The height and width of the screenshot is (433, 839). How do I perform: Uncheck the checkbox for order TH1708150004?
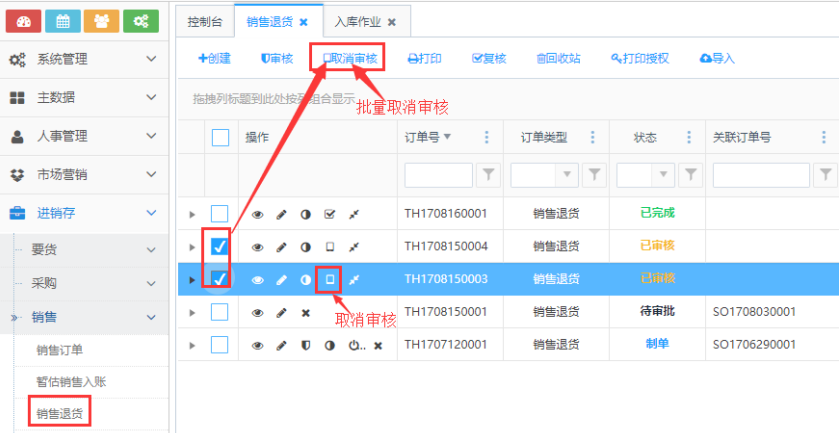coord(220,246)
